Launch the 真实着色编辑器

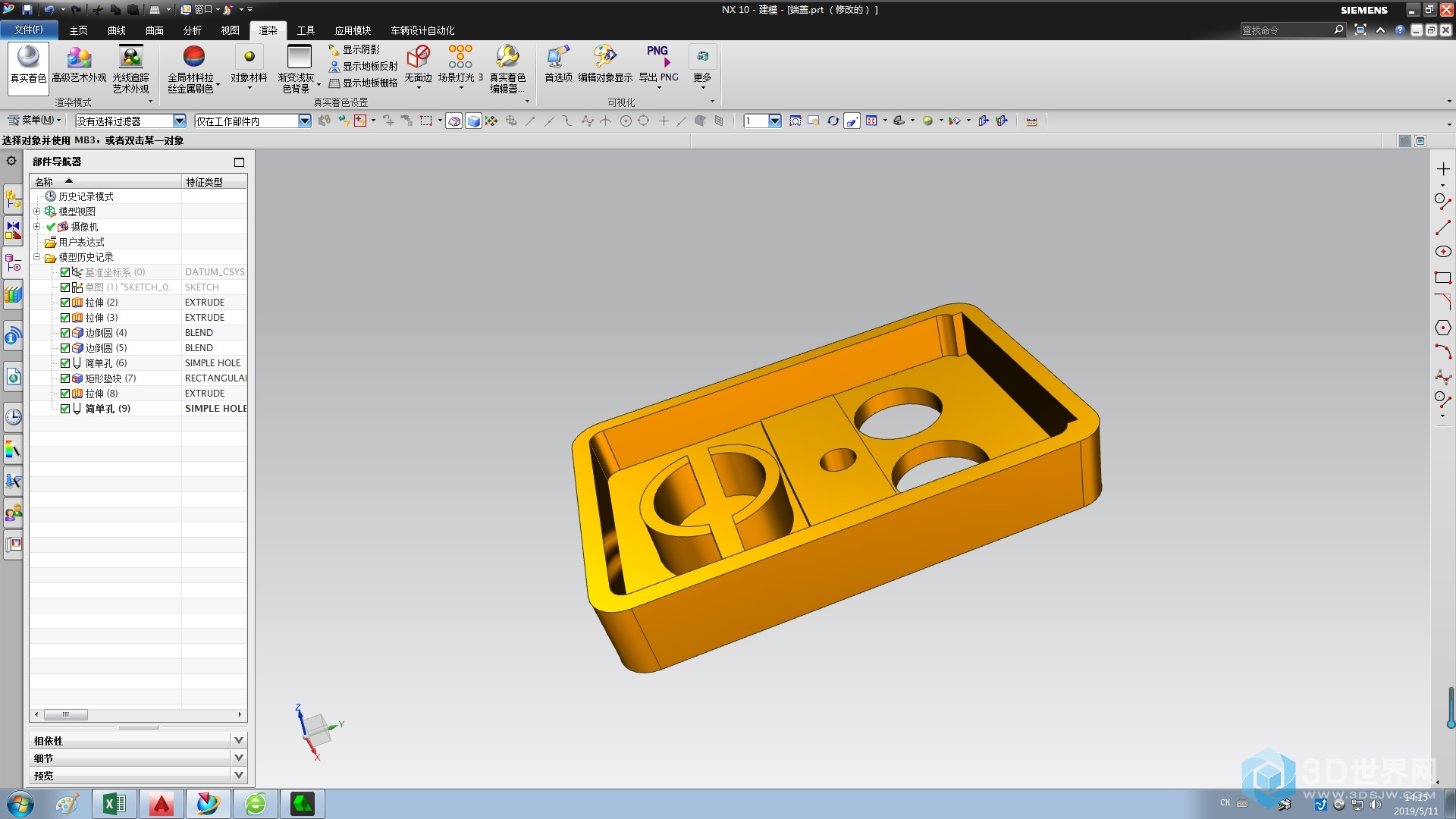pos(507,68)
